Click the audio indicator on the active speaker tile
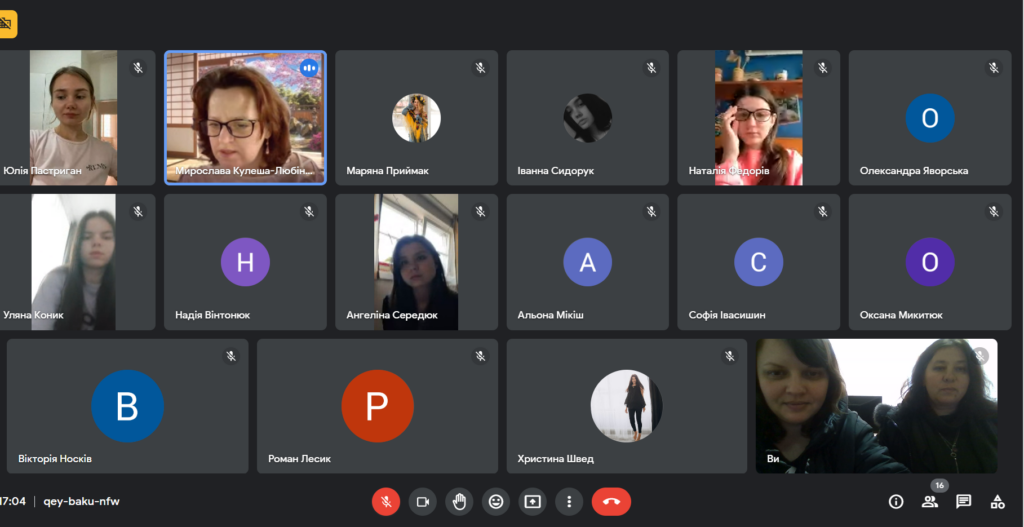 pyautogui.click(x=308, y=67)
